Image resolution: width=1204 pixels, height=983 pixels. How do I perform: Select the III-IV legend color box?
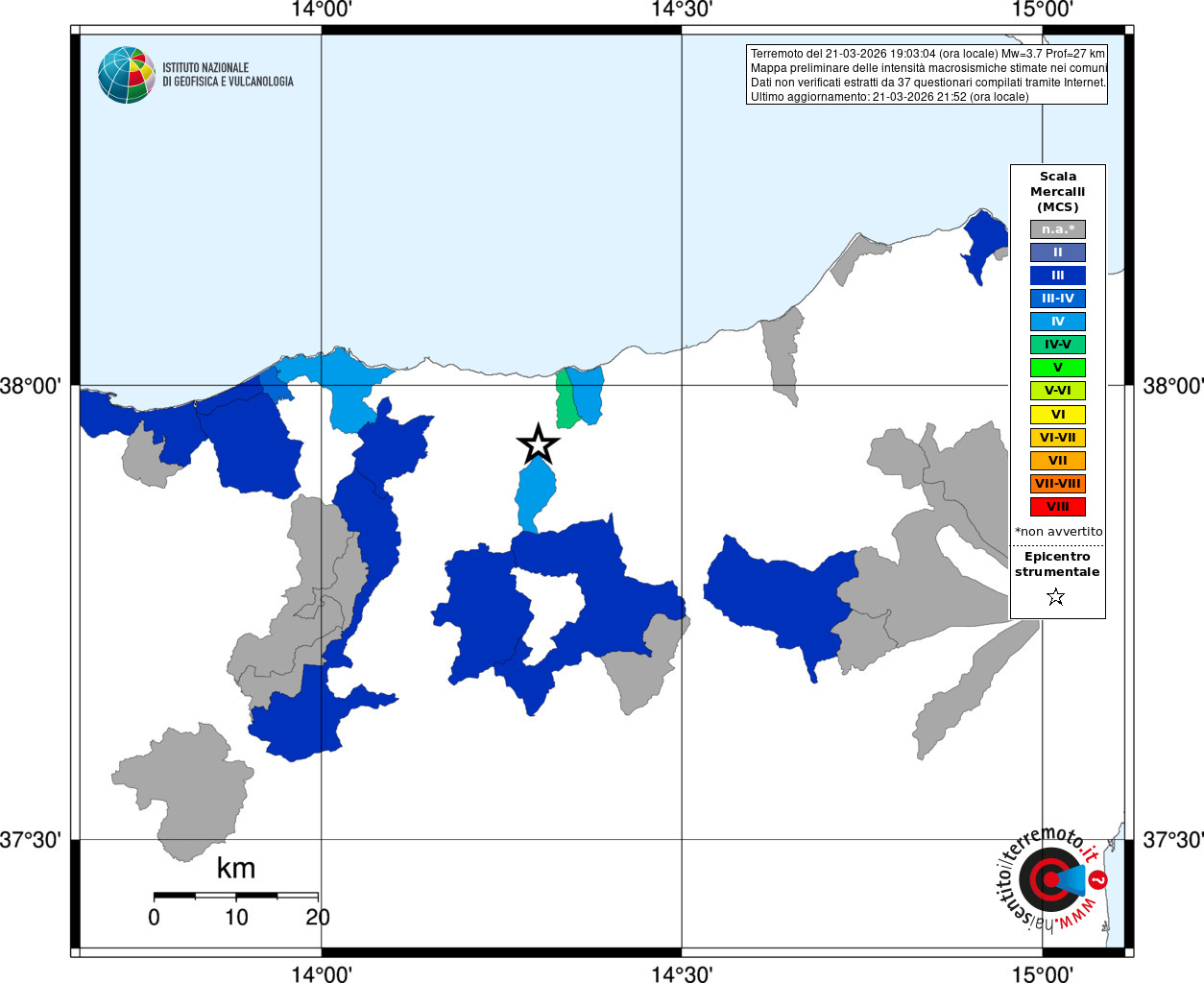[x=1058, y=299]
